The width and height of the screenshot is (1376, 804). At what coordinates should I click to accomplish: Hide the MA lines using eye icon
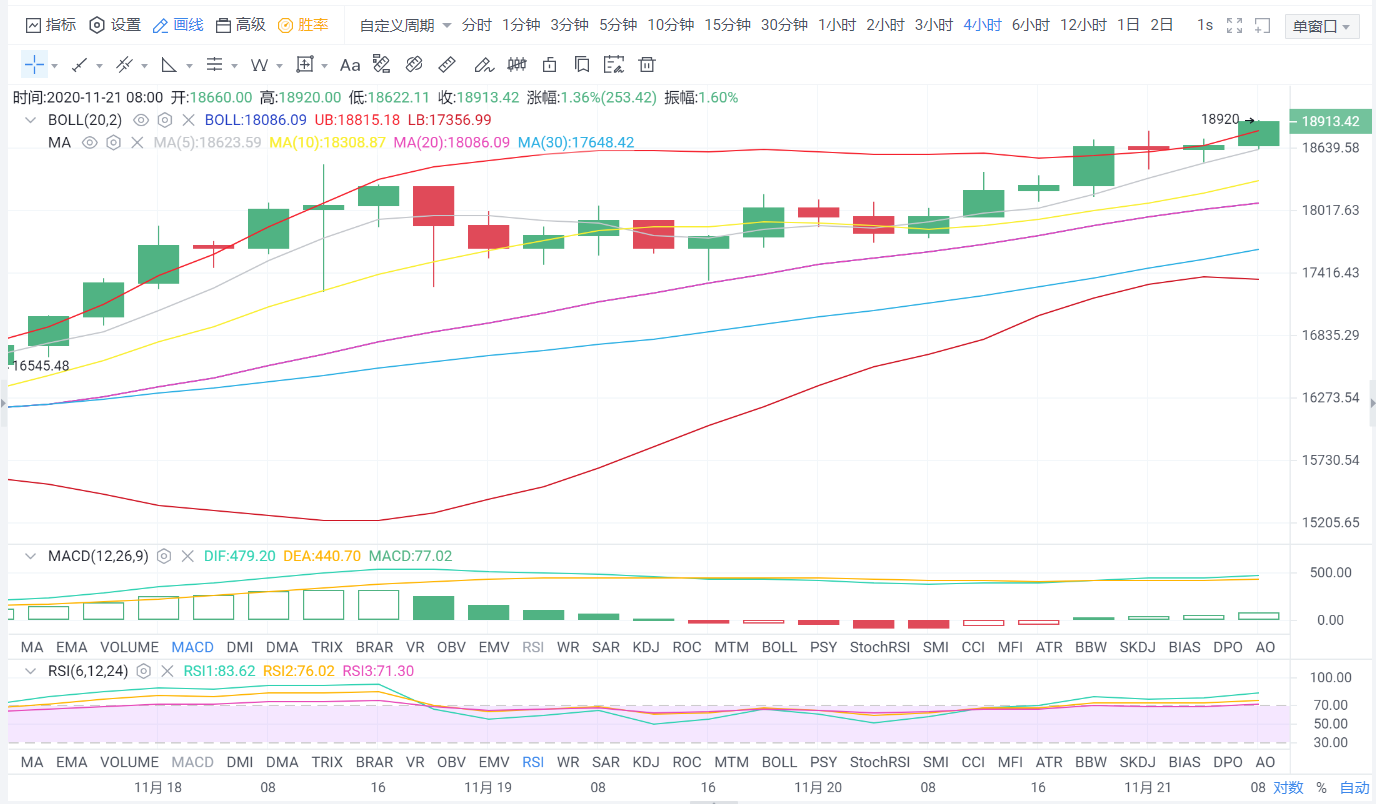coord(89,143)
